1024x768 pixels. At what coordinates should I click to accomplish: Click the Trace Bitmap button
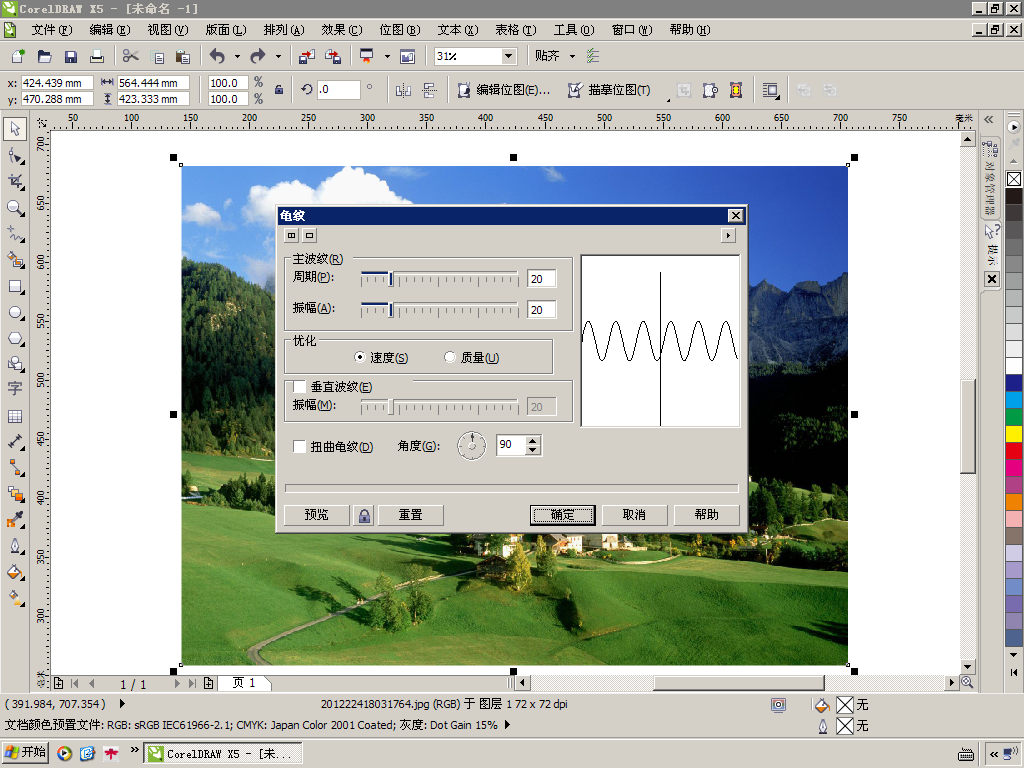coord(609,90)
